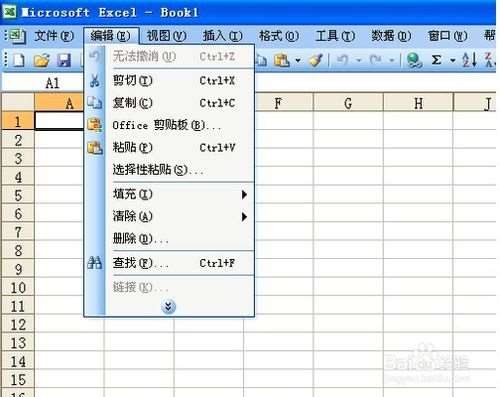Screen dimensions: 500x397
Task: Select 复制 (Copy) from the Edit menu
Action: click(x=180, y=103)
